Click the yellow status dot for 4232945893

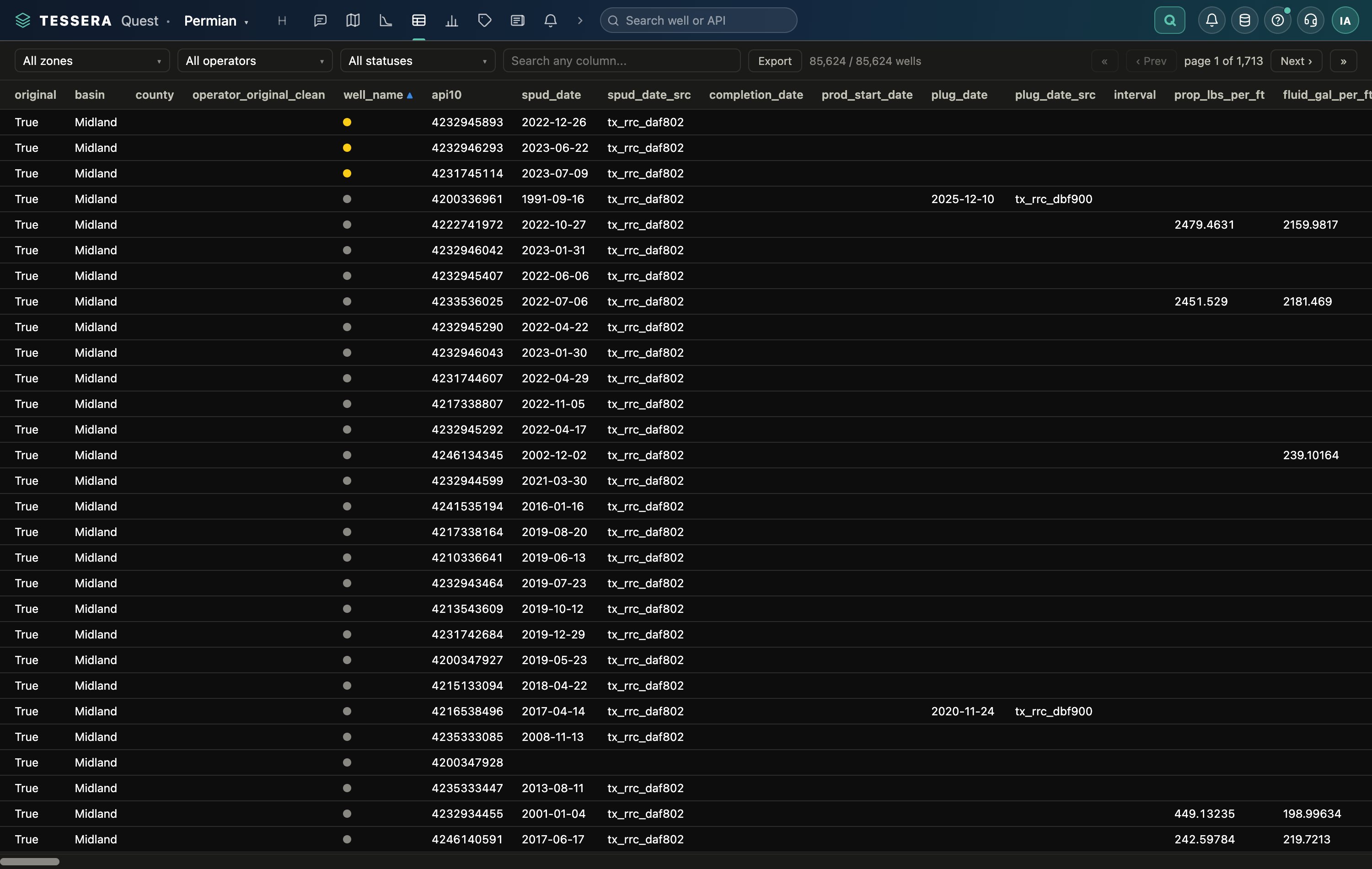coord(347,122)
